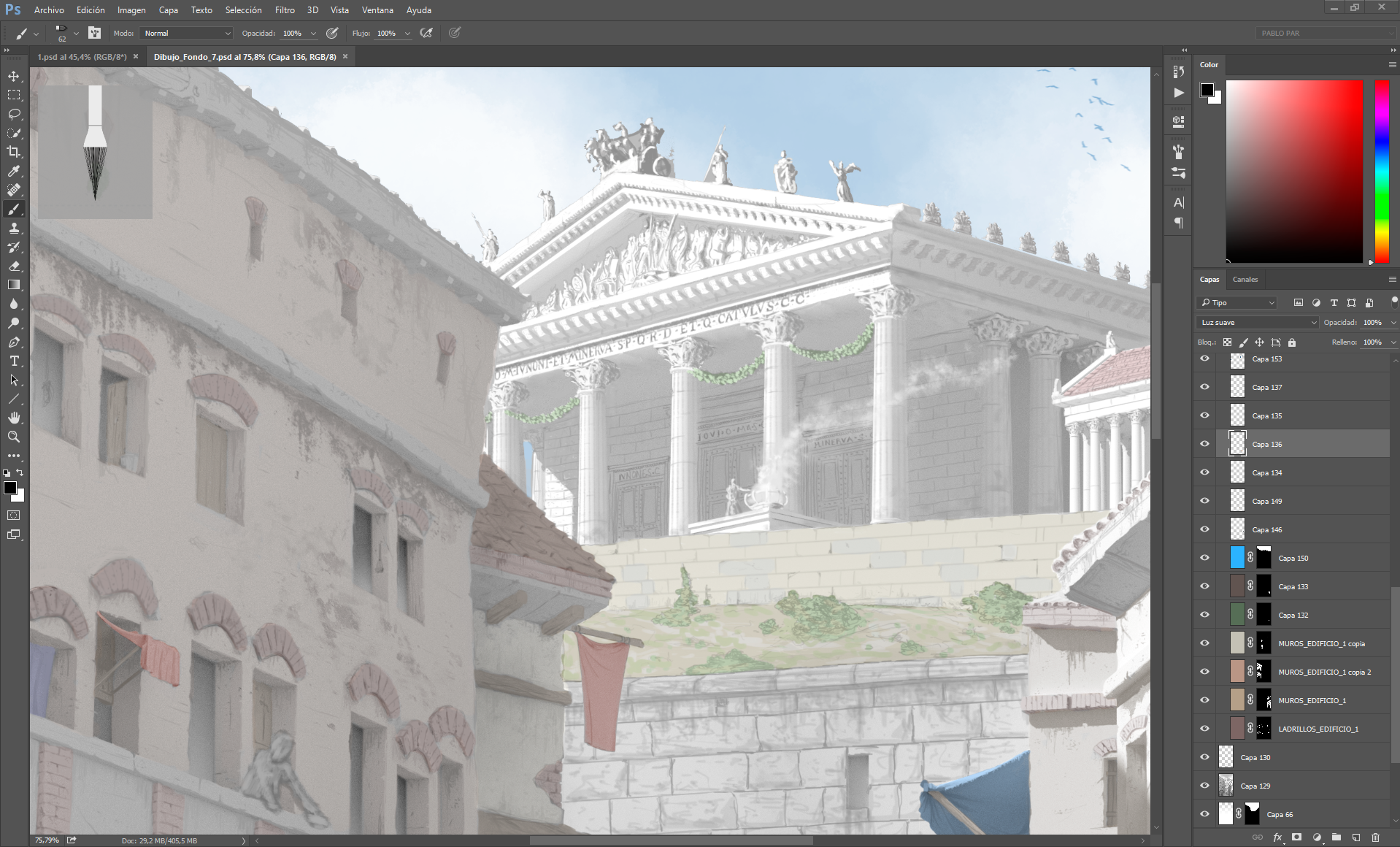Open the layer filter Tipo dropdown

pos(1237,302)
